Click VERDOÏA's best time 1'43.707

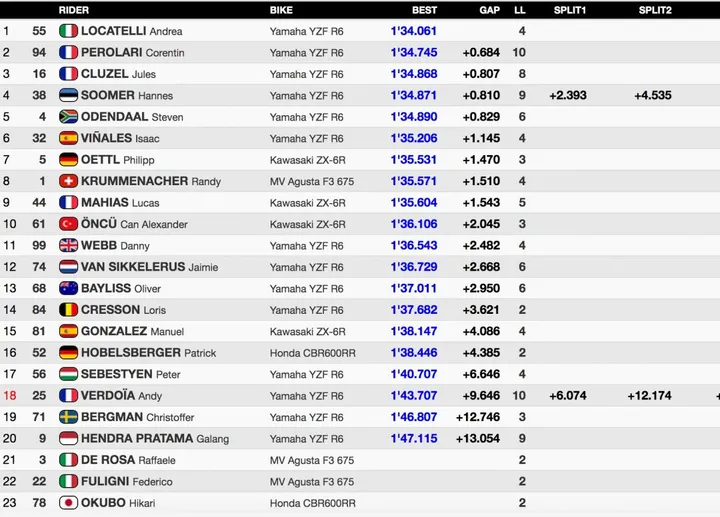coord(413,395)
